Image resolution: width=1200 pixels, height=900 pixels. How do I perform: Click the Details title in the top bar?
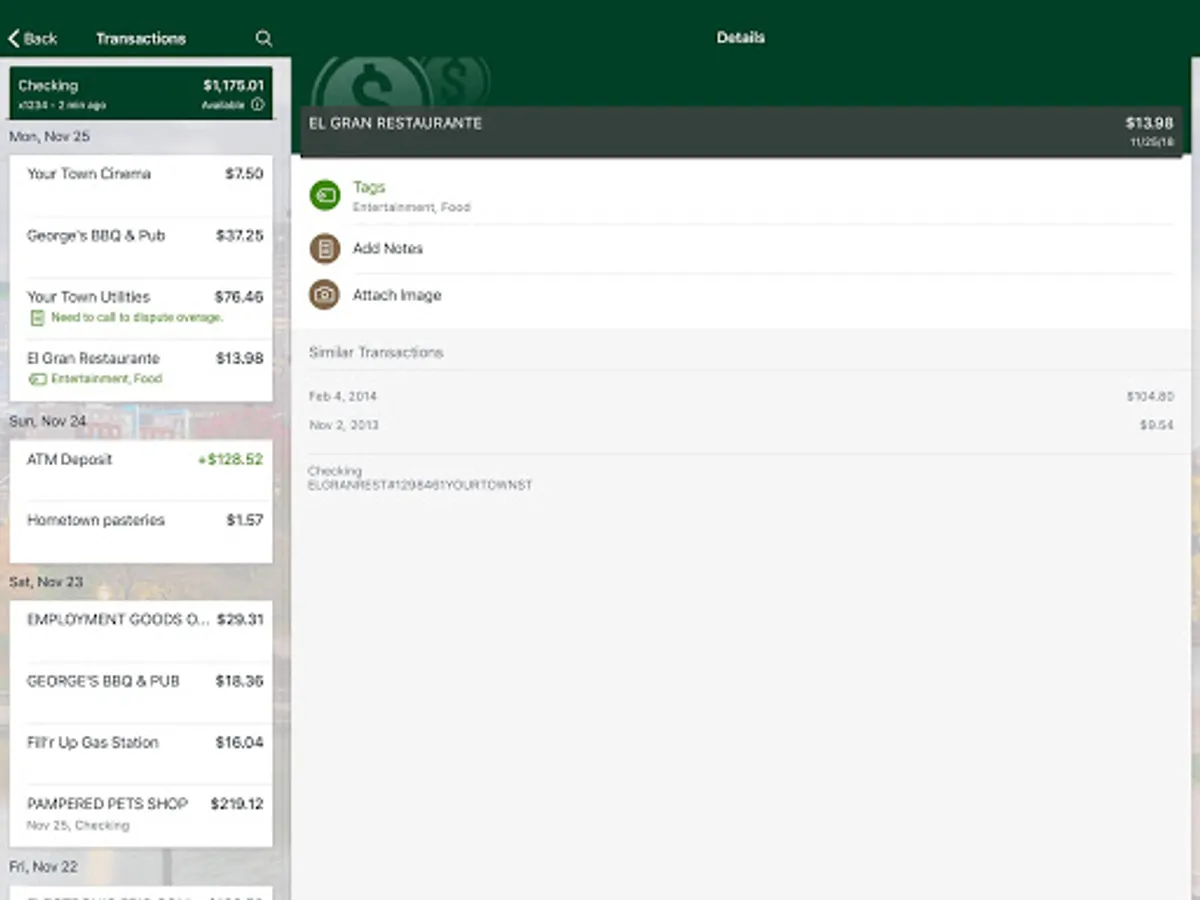(741, 37)
